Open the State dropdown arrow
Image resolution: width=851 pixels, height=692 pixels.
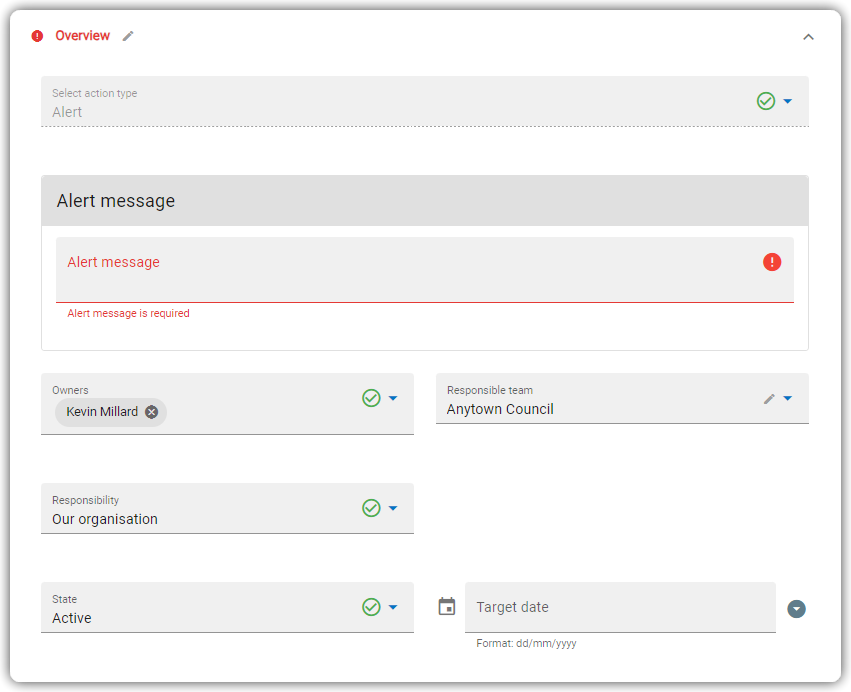coord(393,607)
